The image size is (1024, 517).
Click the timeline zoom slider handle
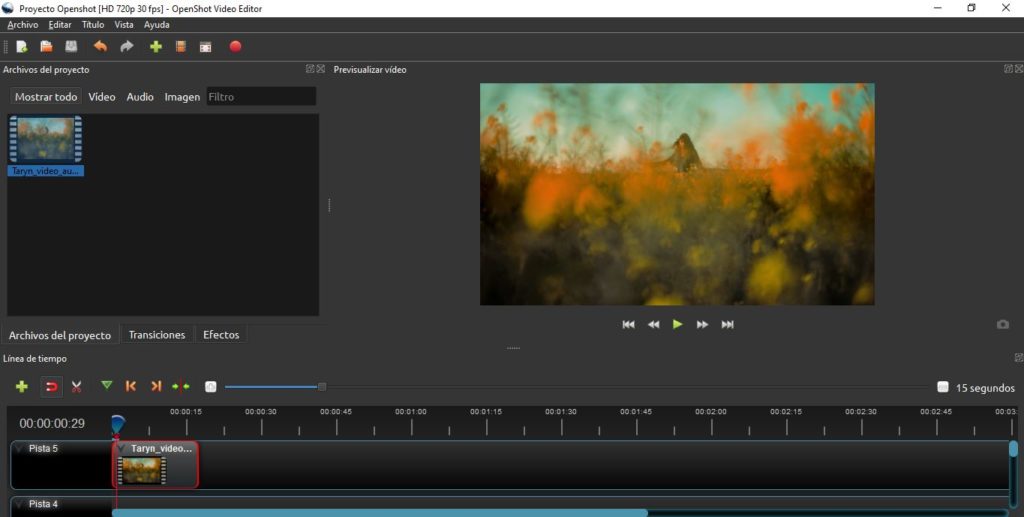click(x=322, y=387)
